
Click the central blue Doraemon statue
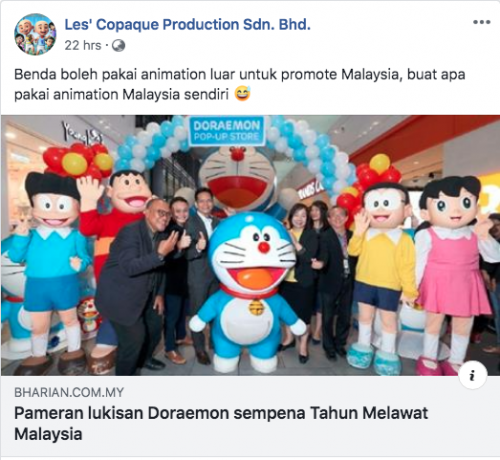click(x=248, y=292)
